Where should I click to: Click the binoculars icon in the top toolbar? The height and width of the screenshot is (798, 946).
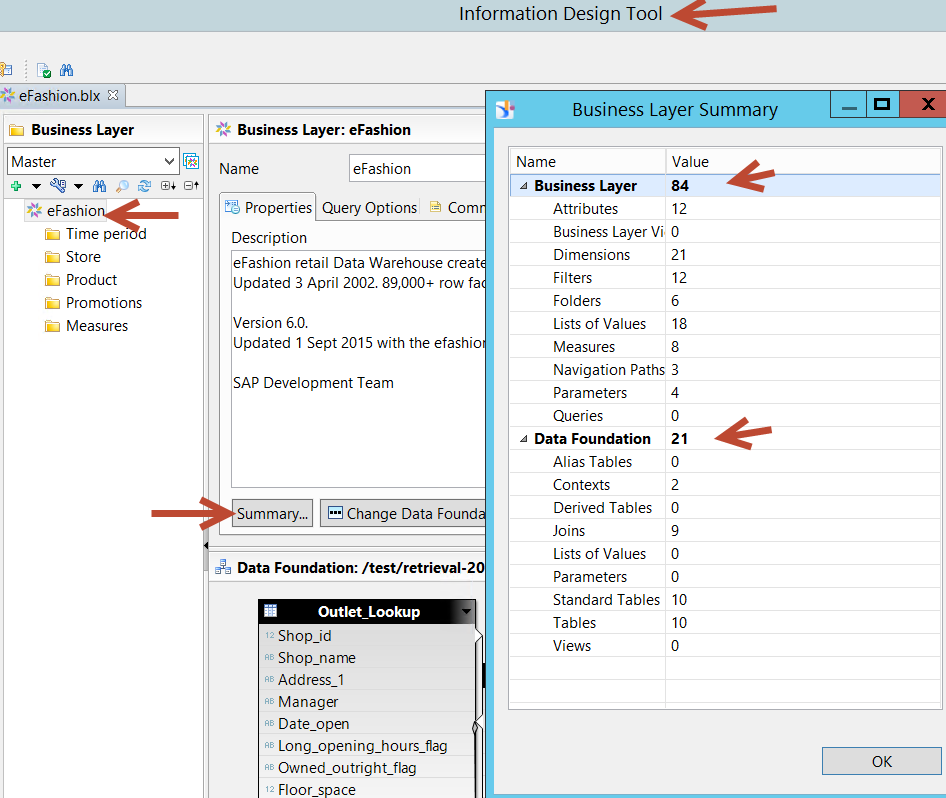(66, 70)
